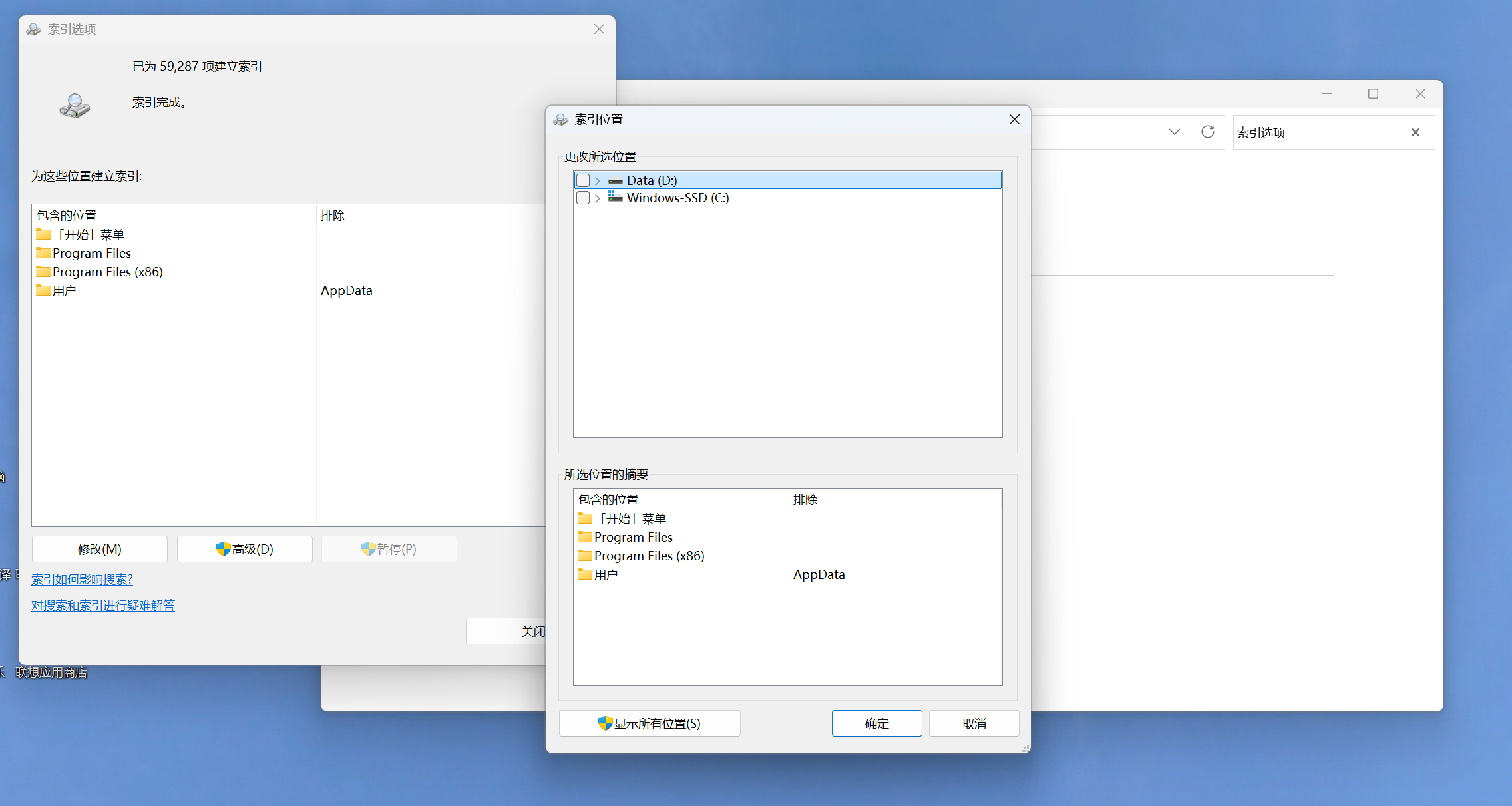Viewport: 1512px width, 806px height.
Task: Check the Windows-SSD (C:) checkbox
Action: coord(583,198)
